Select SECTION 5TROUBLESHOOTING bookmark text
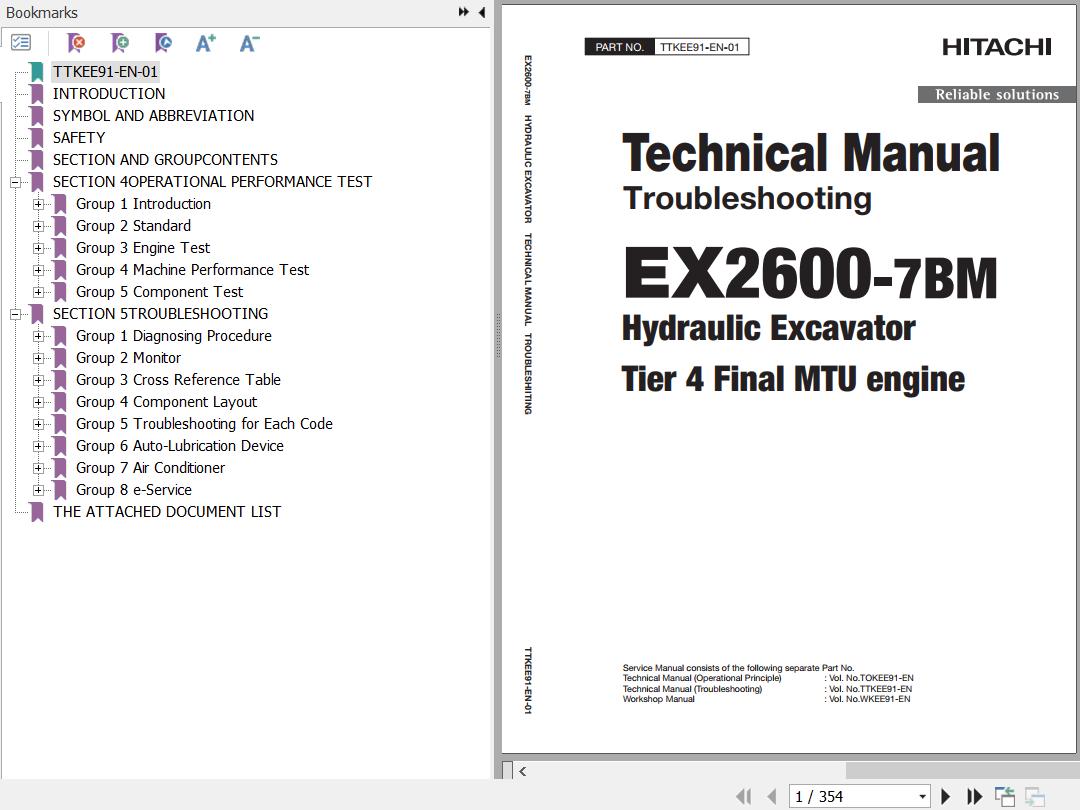 [x=160, y=314]
